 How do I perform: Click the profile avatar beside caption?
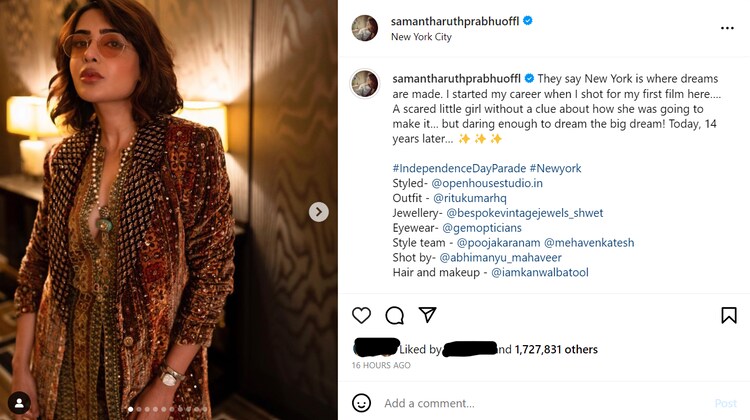click(x=364, y=84)
